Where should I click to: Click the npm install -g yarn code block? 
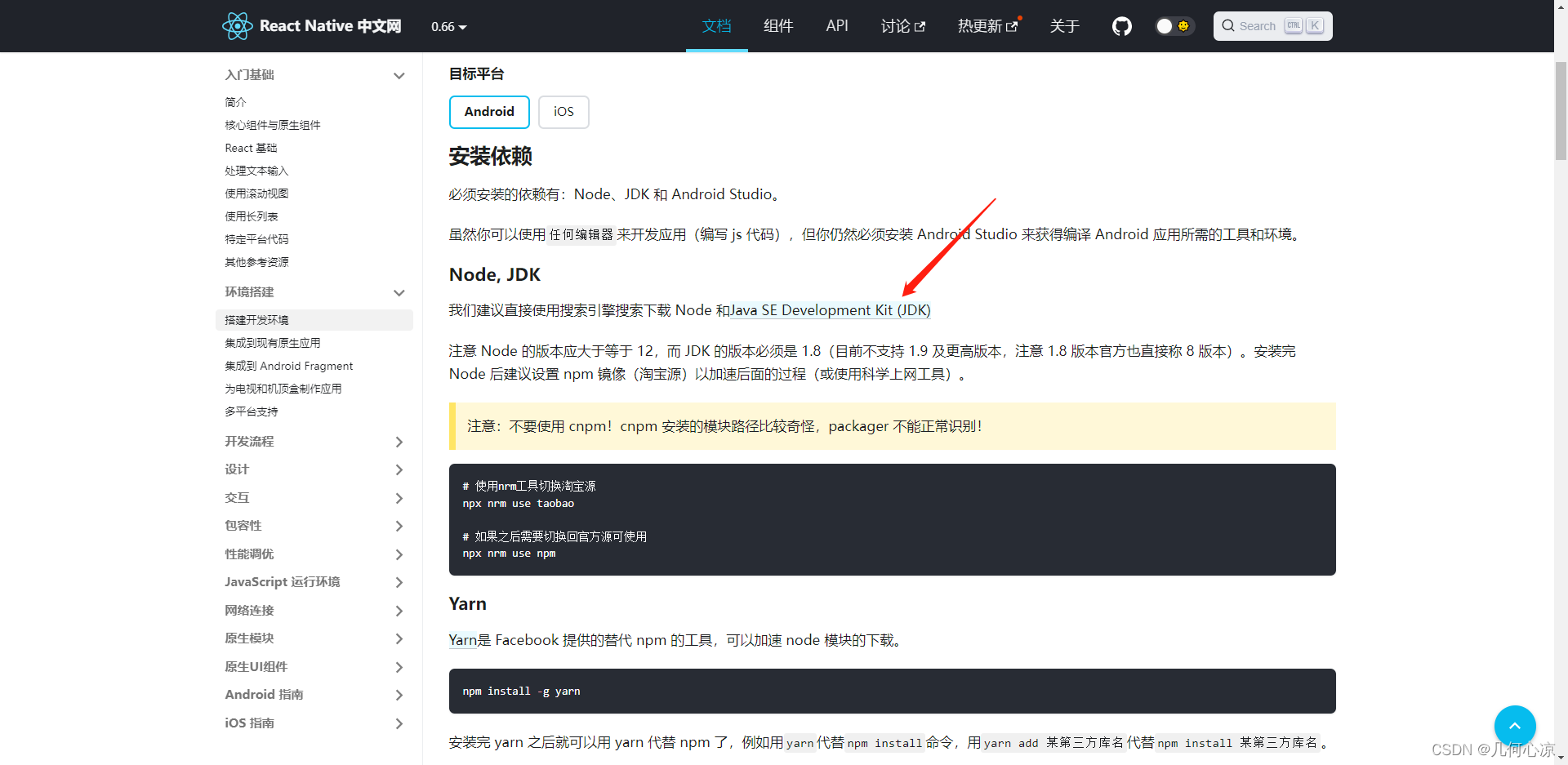[892, 692]
